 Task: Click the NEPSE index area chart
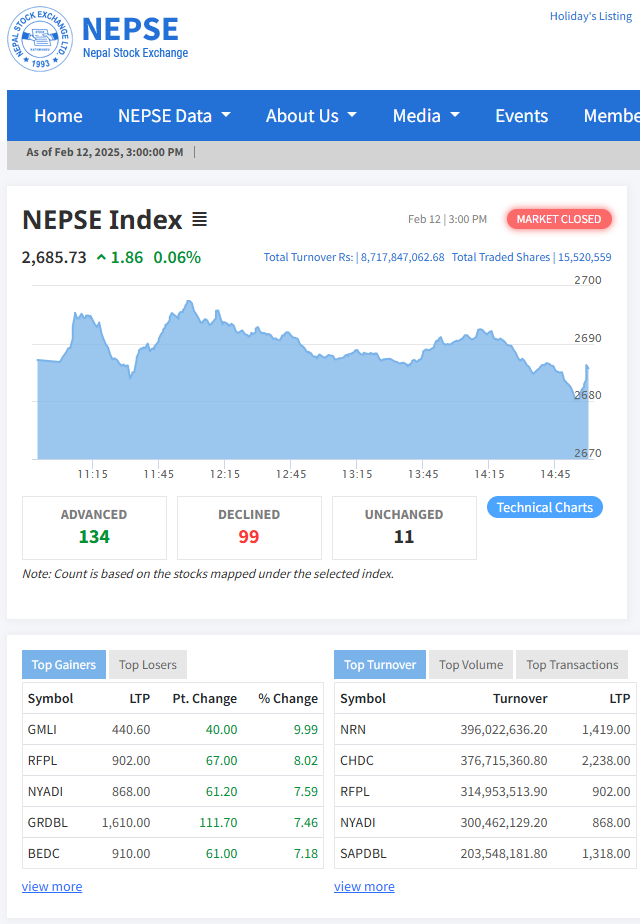(x=310, y=400)
